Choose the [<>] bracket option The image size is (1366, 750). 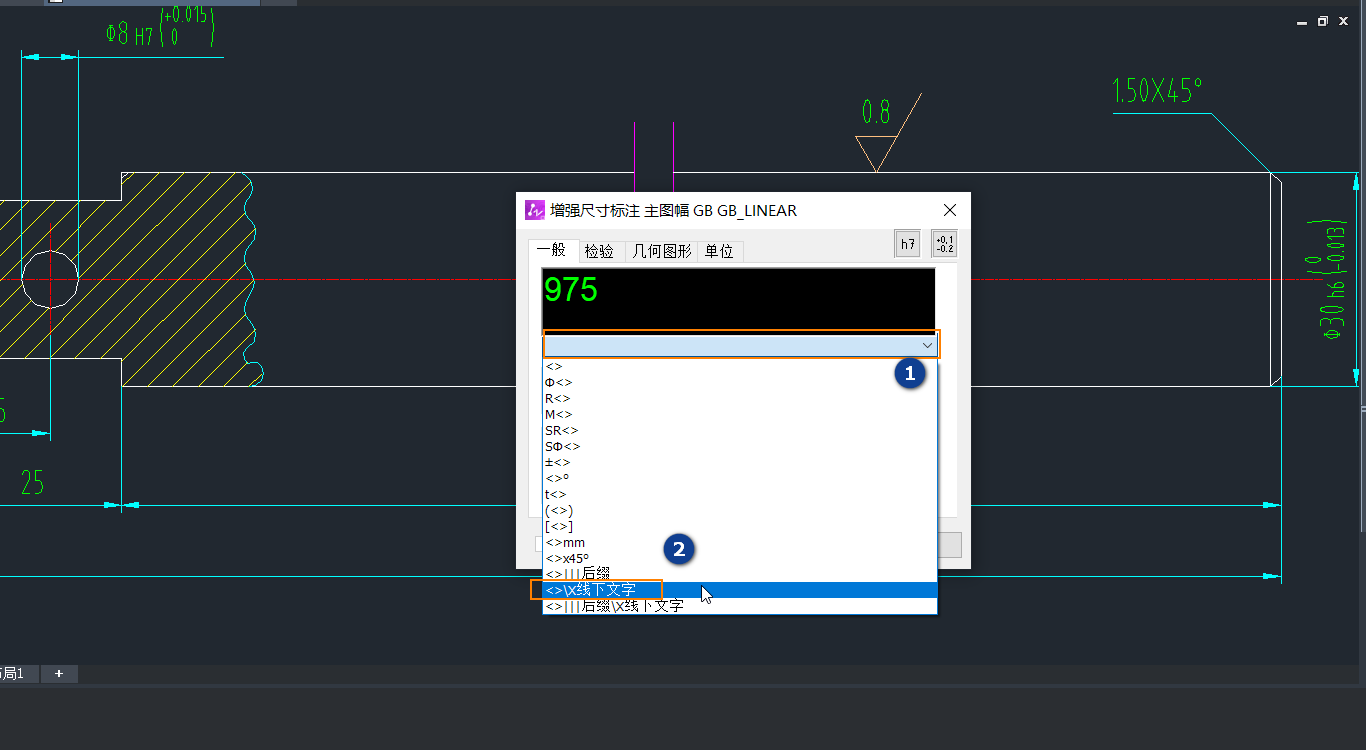[740, 526]
